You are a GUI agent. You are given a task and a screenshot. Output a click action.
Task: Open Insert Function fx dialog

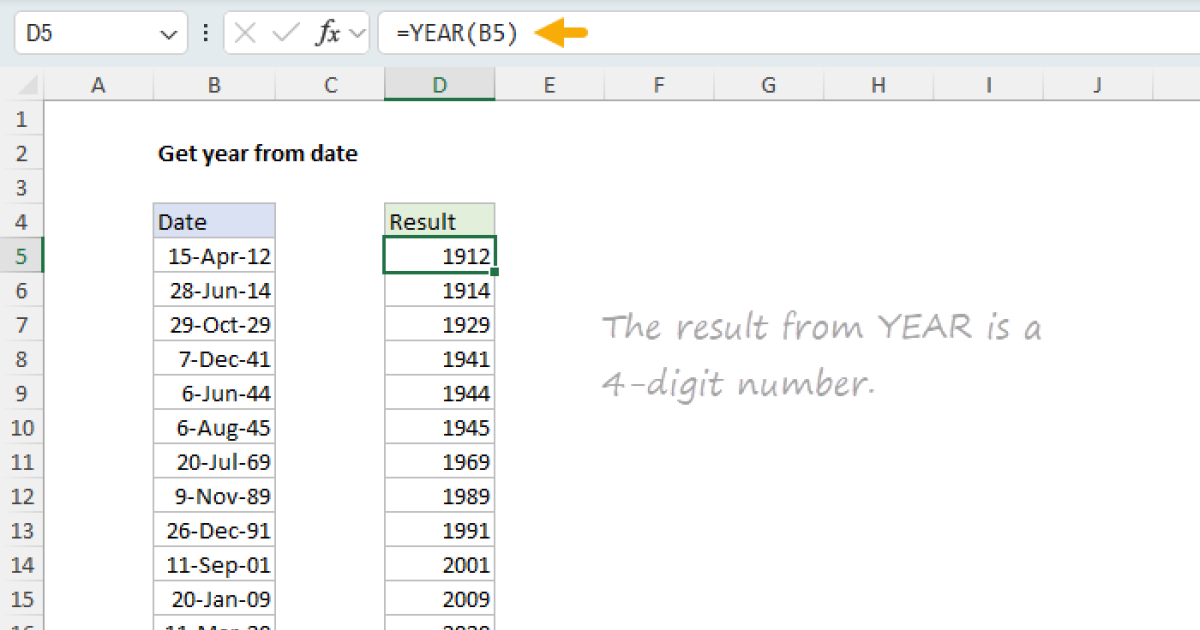tap(327, 33)
